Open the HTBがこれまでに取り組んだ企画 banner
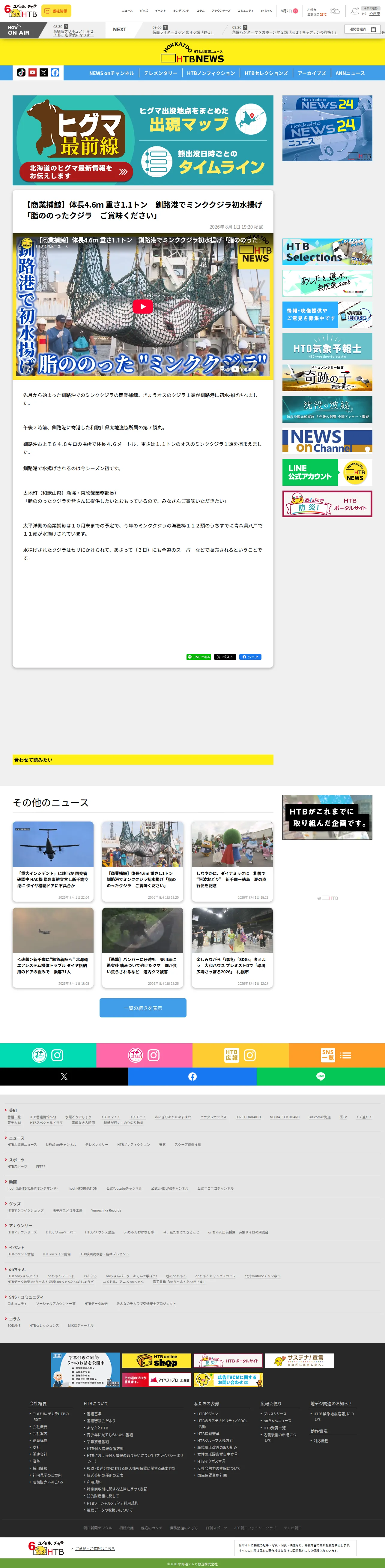Image resolution: width=385 pixels, height=1568 pixels. (x=327, y=817)
